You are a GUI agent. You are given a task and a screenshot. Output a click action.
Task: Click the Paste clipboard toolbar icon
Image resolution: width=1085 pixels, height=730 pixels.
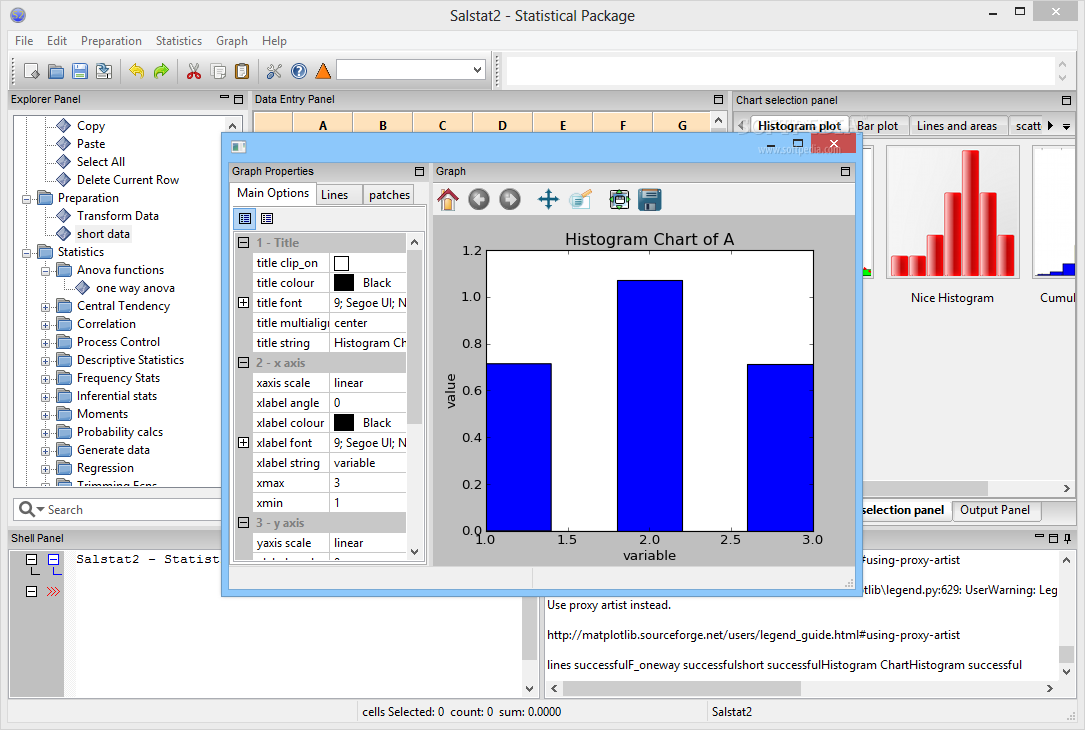click(x=242, y=71)
